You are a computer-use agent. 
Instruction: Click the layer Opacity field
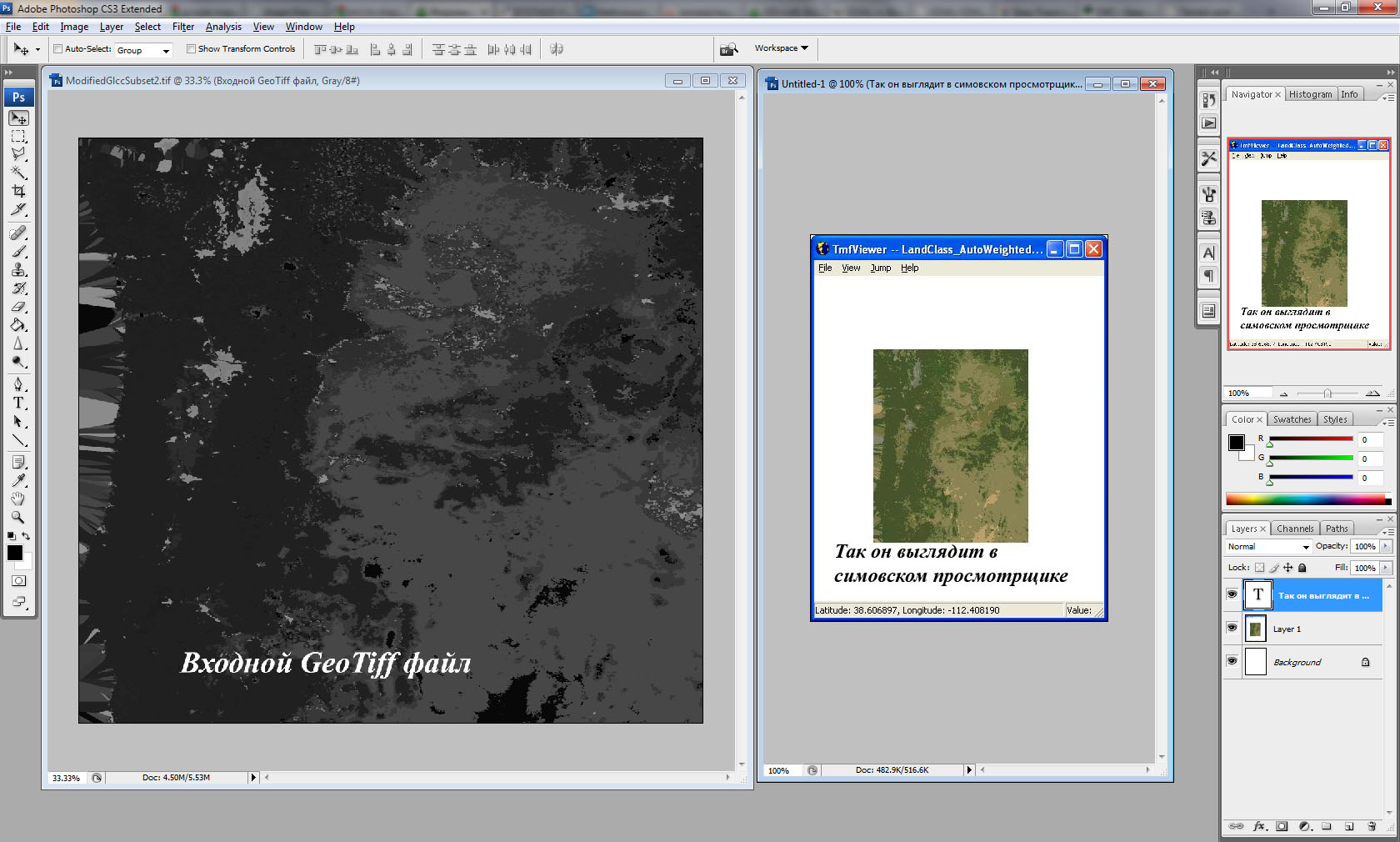click(x=1364, y=547)
